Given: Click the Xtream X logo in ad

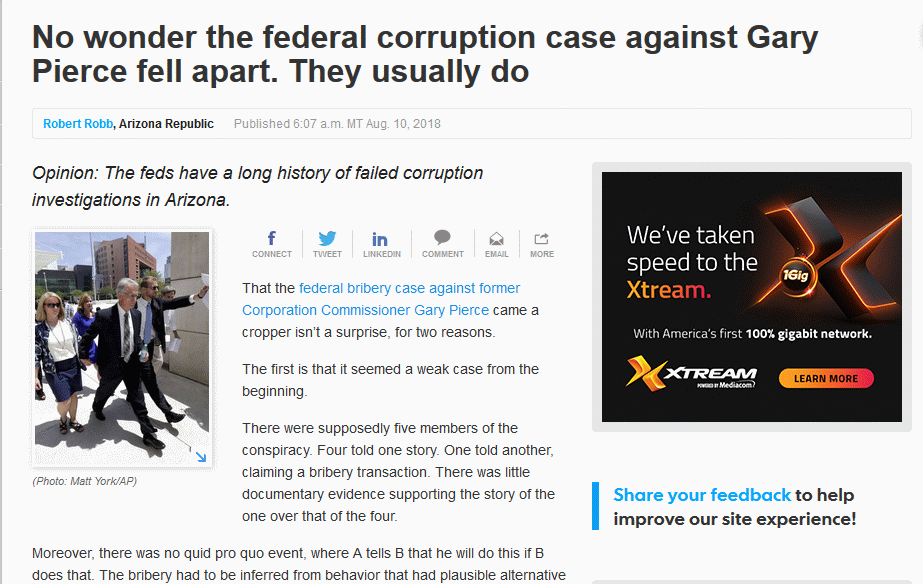Looking at the screenshot, I should click(646, 373).
